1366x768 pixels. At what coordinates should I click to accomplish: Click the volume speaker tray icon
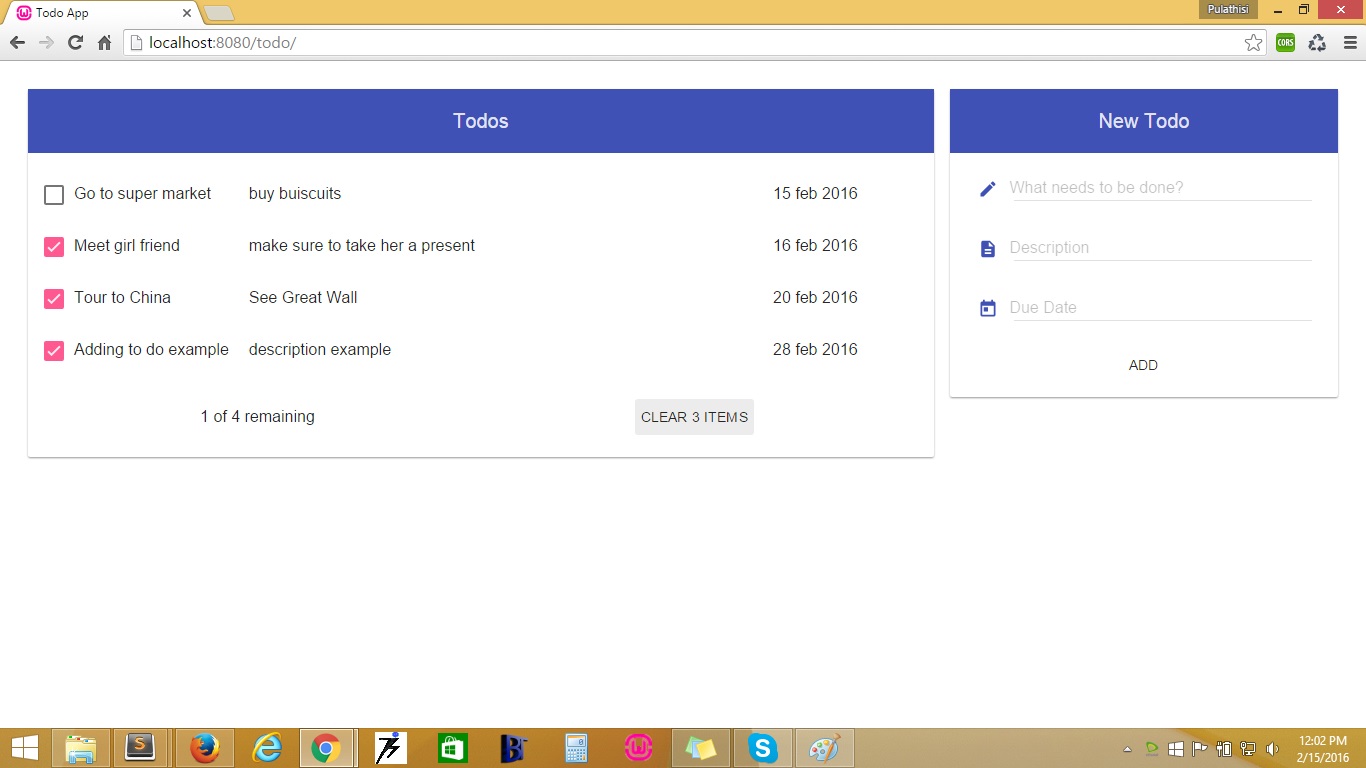pos(1272,748)
